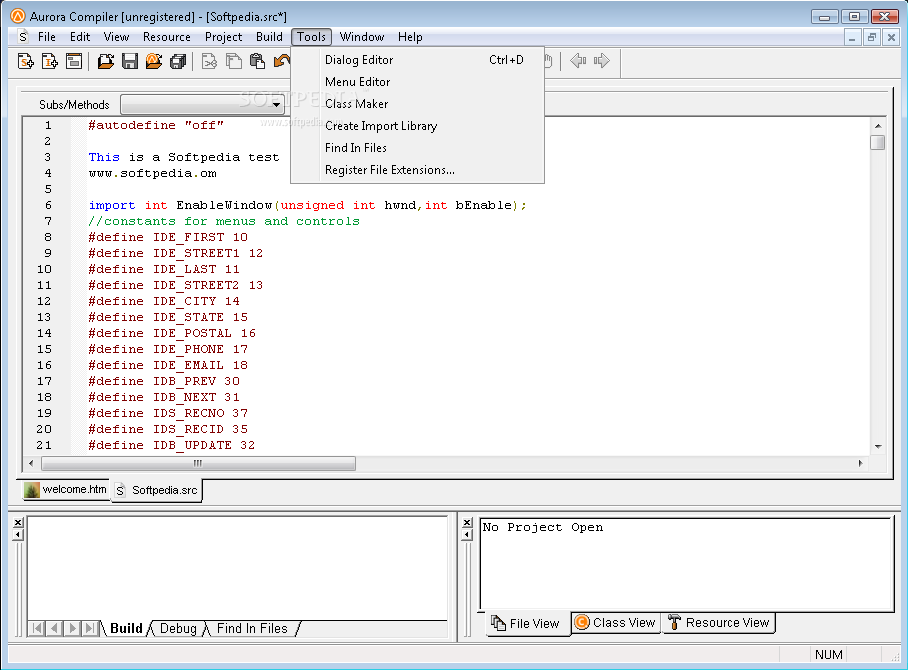Viewport: 908px width, 670px height.
Task: Close the inner document window
Action: (891, 38)
